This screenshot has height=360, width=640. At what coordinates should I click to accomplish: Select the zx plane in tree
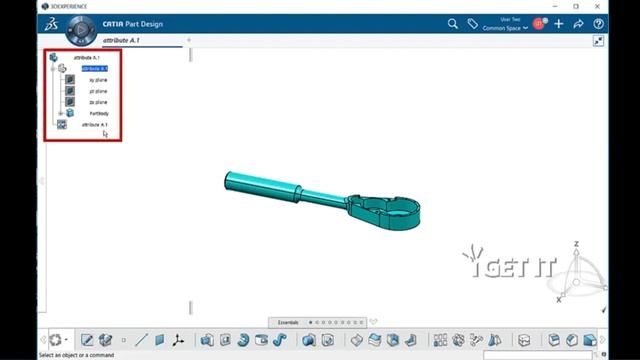98,102
